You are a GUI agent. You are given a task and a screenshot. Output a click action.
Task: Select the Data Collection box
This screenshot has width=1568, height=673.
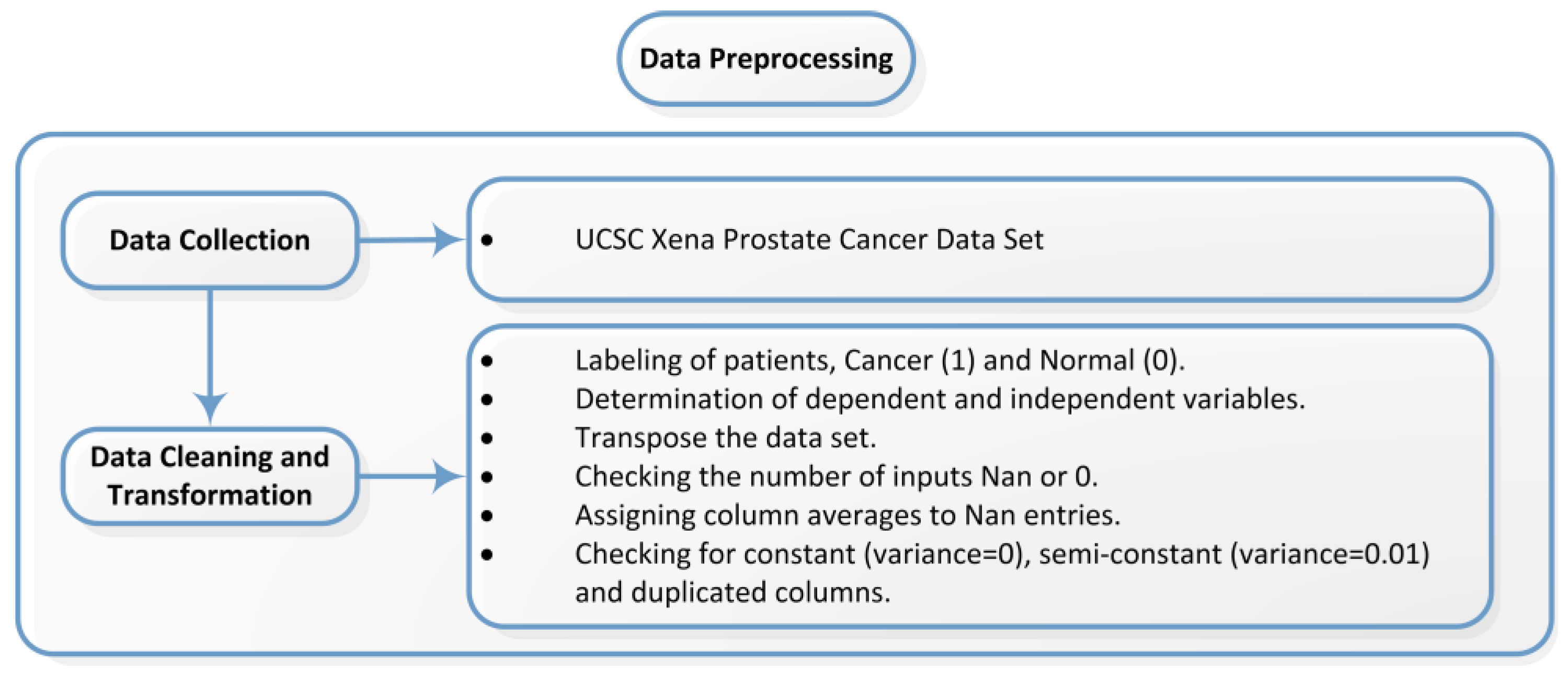tap(209, 240)
